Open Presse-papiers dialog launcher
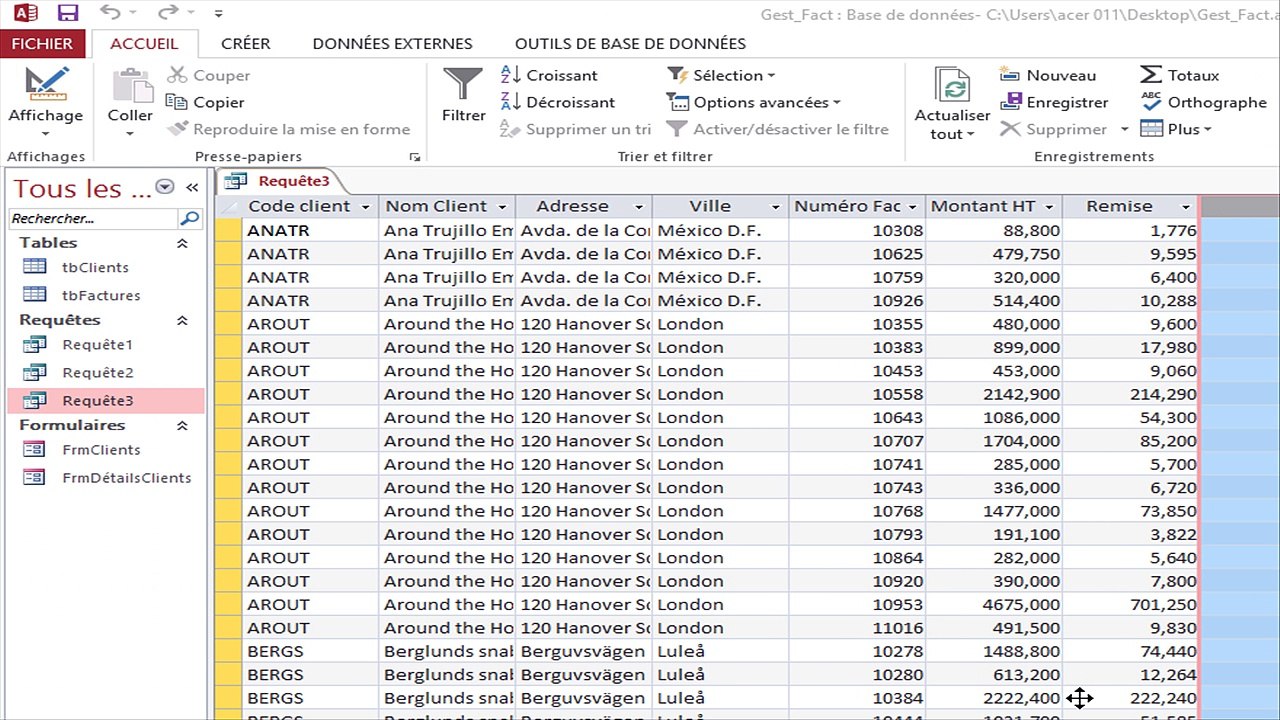Screen dimensions: 1280x720 pyautogui.click(x=414, y=157)
